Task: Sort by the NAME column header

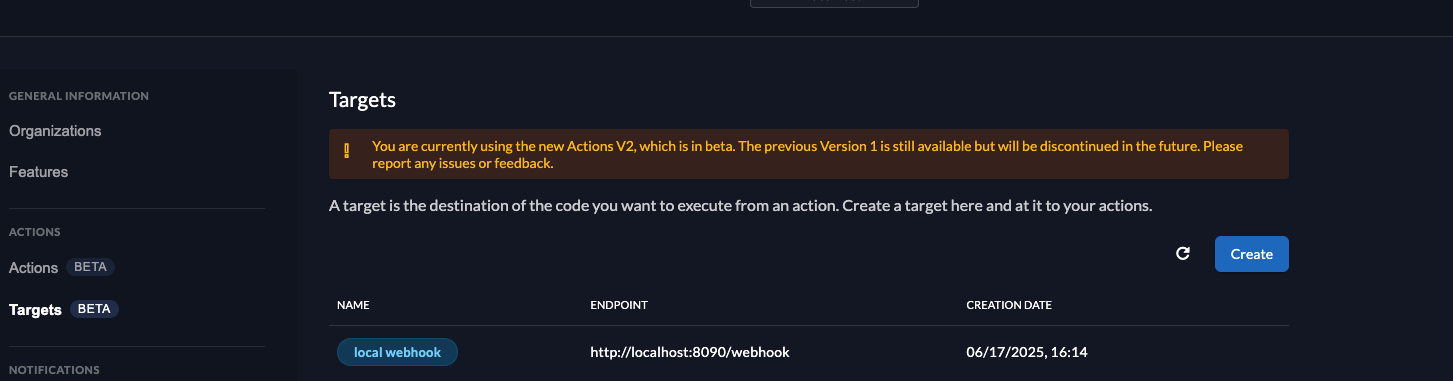Action: [353, 305]
